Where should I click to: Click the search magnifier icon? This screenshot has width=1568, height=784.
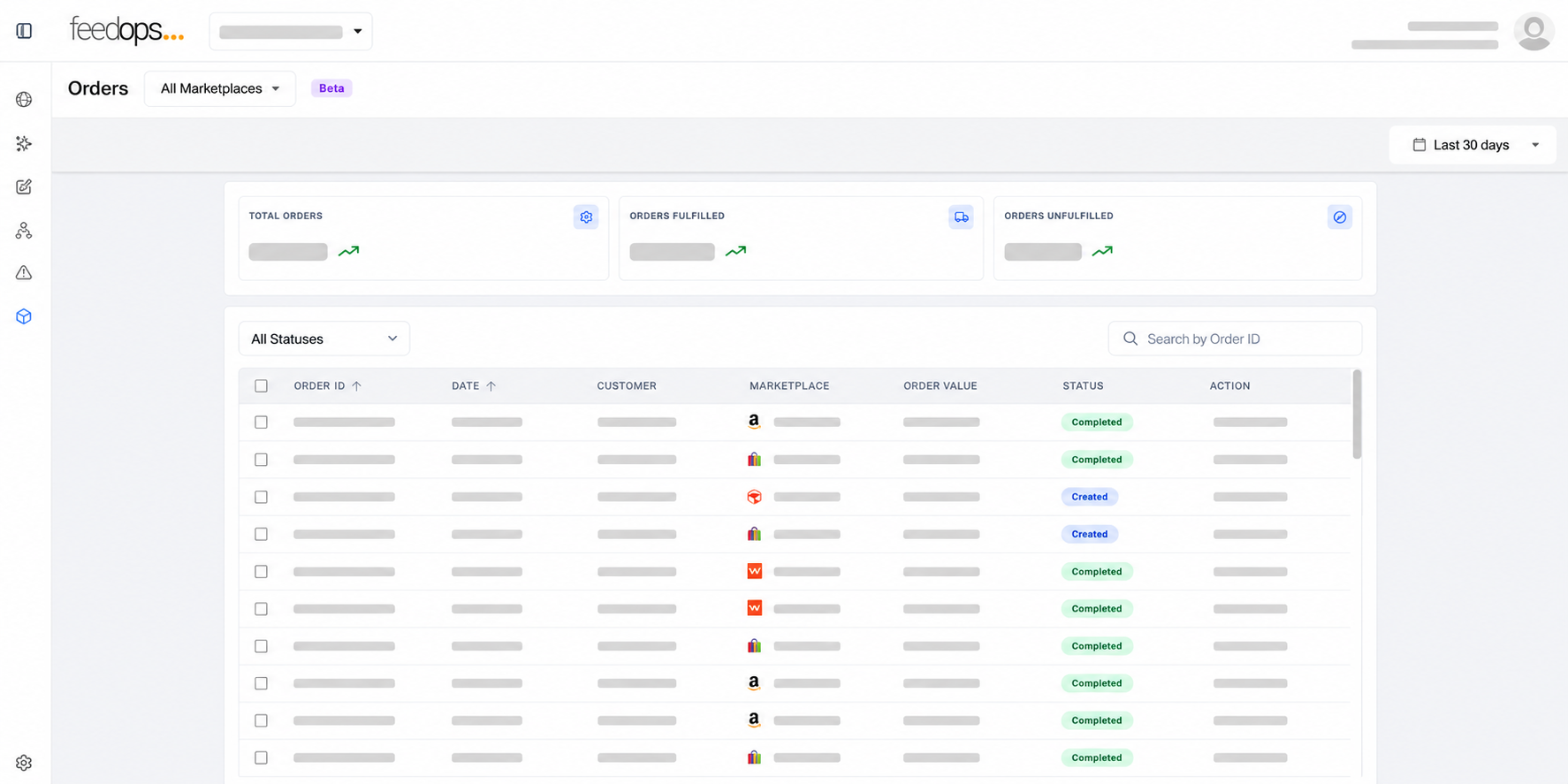click(1130, 339)
